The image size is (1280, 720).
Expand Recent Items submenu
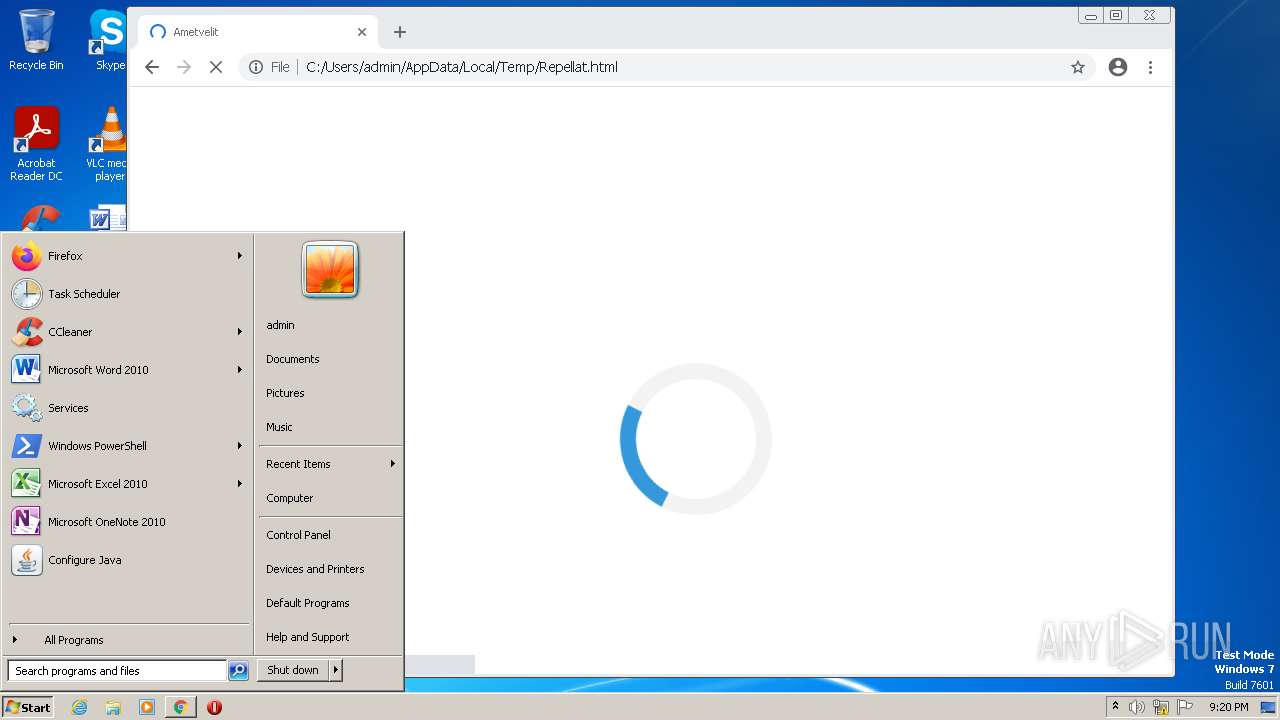[x=330, y=464]
